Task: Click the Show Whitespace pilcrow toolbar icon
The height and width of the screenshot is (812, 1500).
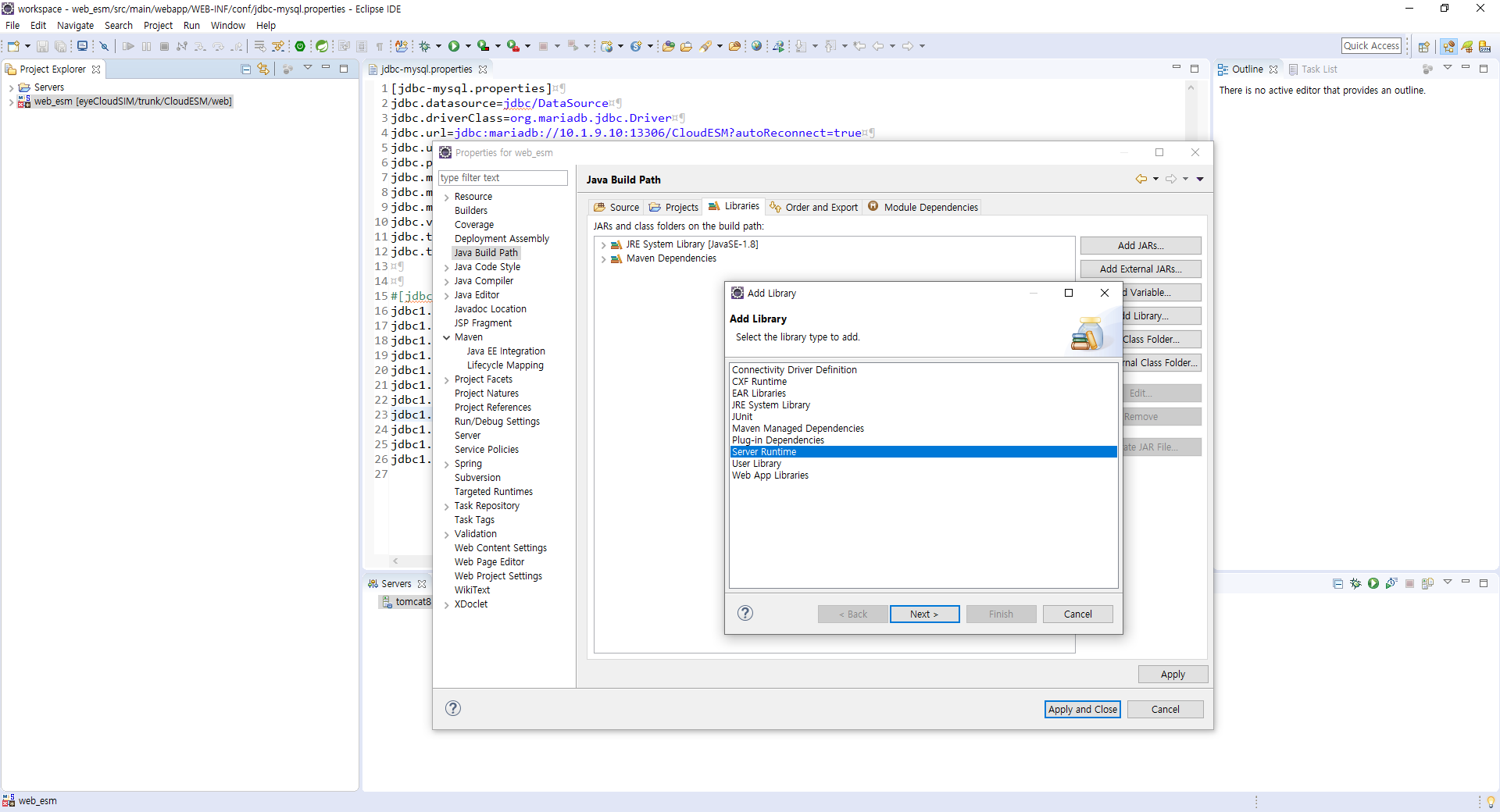Action: (380, 46)
